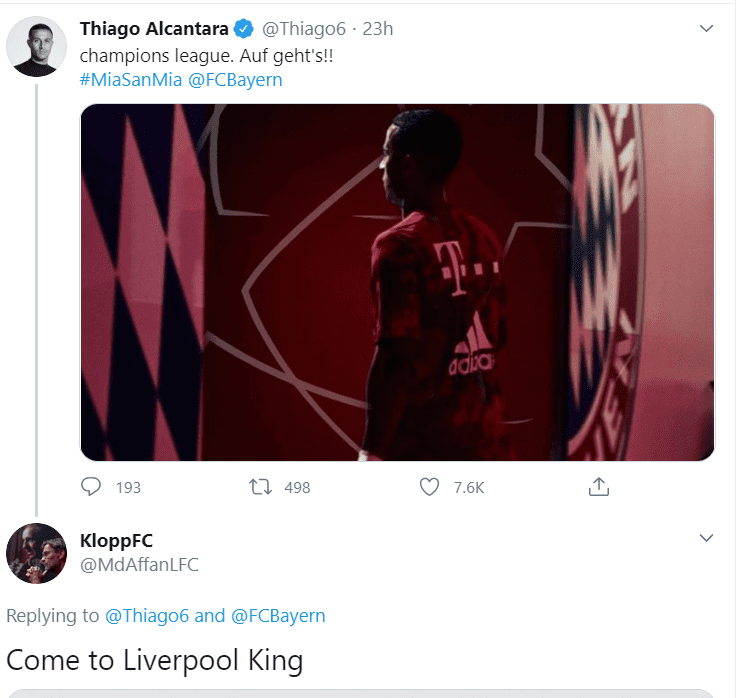Open the 23h tweet timestamp
Screen dimensions: 743x698
coord(378,29)
